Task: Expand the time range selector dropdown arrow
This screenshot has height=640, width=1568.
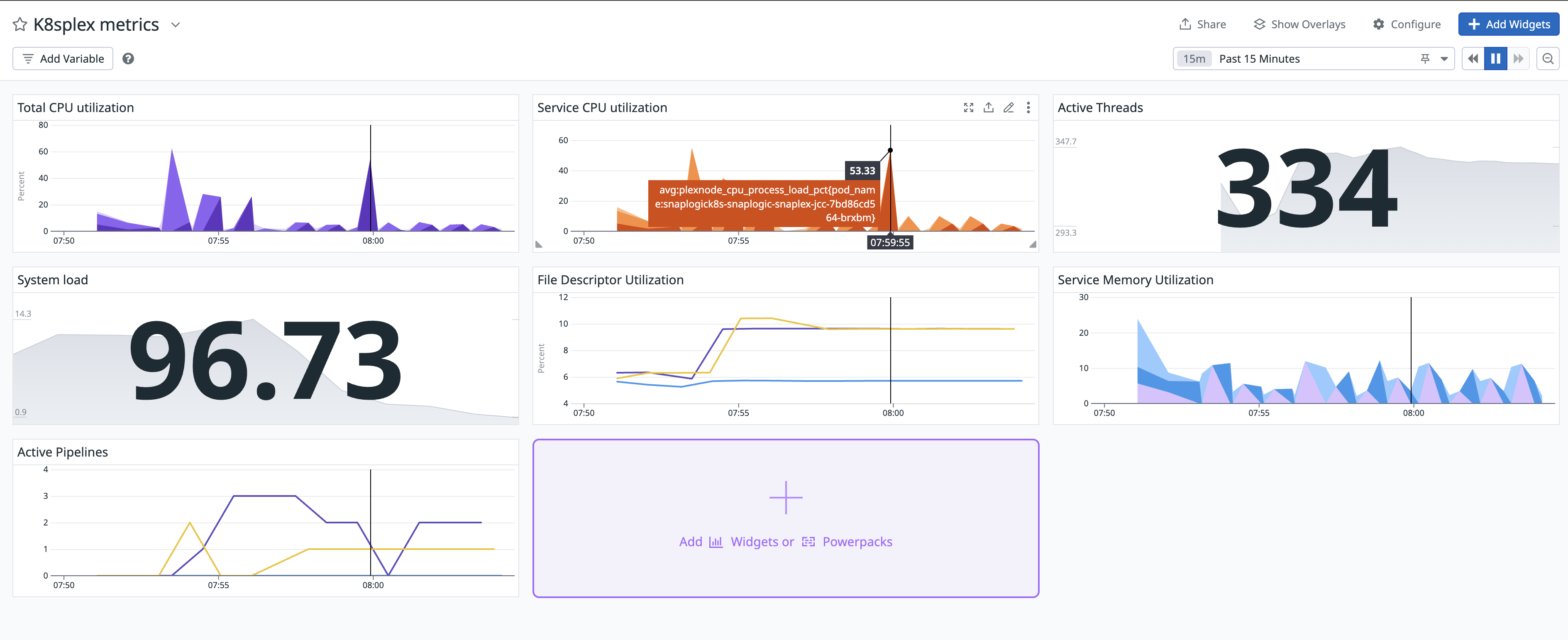Action: pyautogui.click(x=1443, y=59)
